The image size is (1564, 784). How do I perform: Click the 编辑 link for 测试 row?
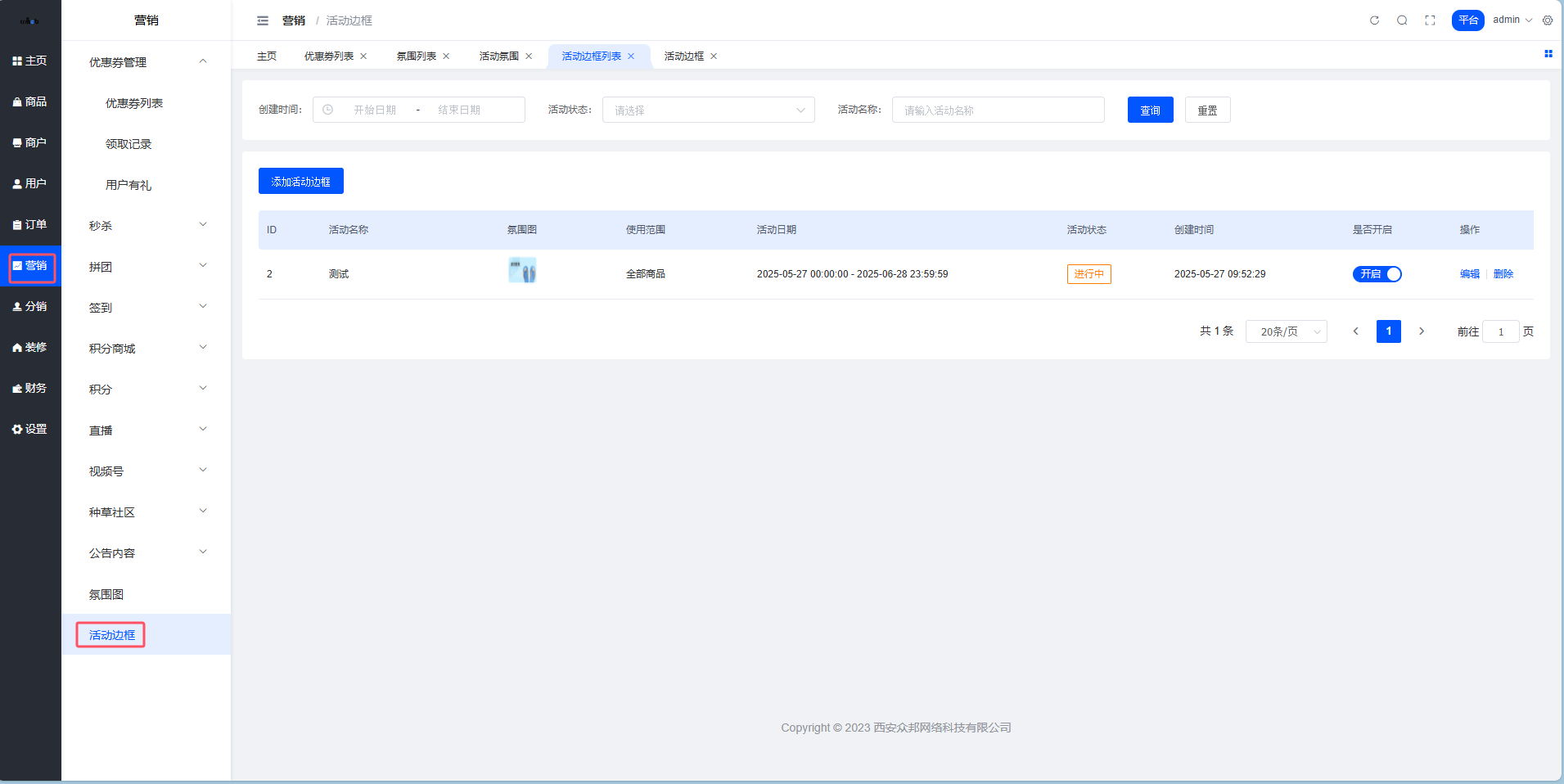(x=1469, y=274)
